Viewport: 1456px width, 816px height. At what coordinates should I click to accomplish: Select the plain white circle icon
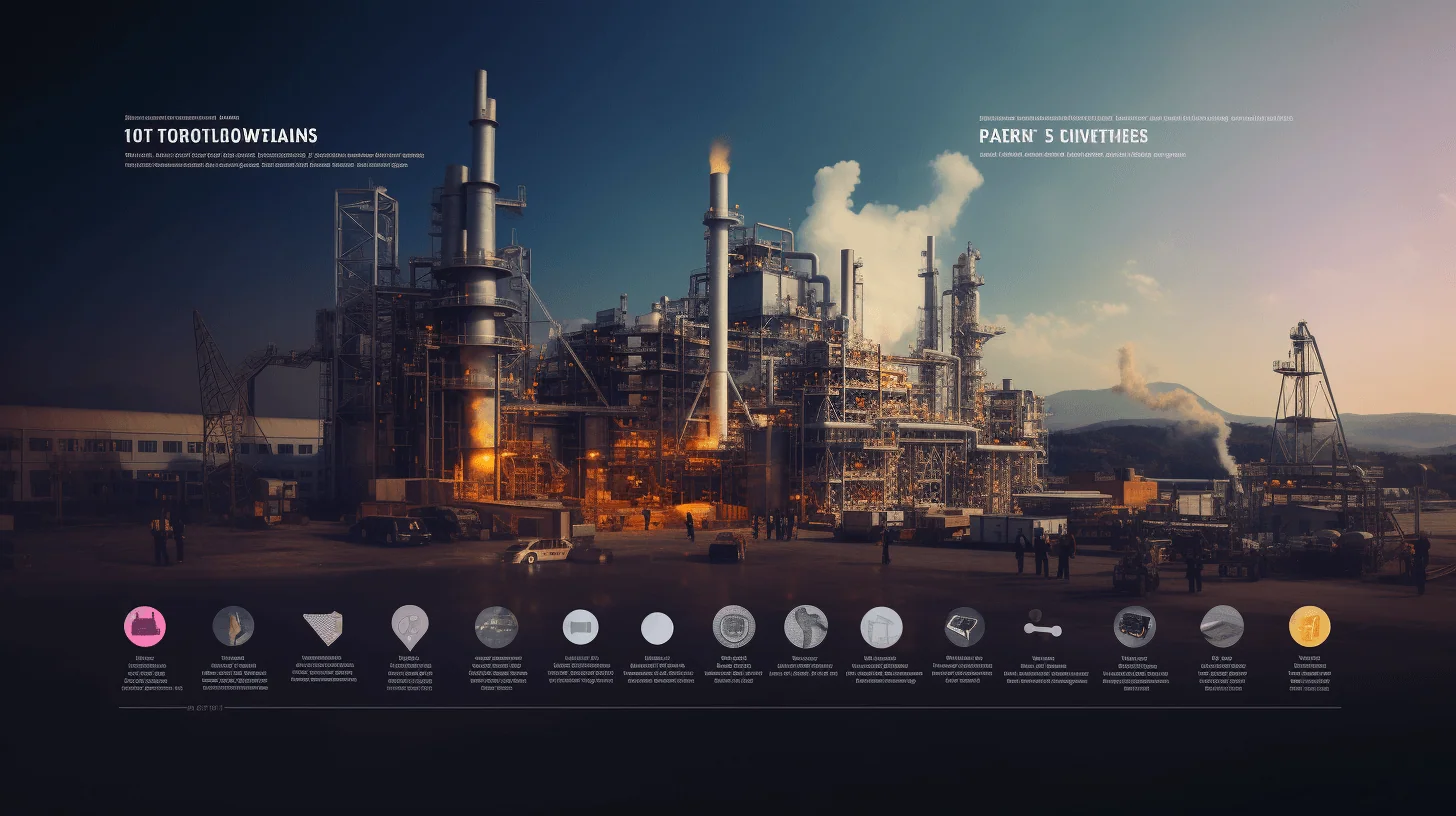[x=657, y=628]
